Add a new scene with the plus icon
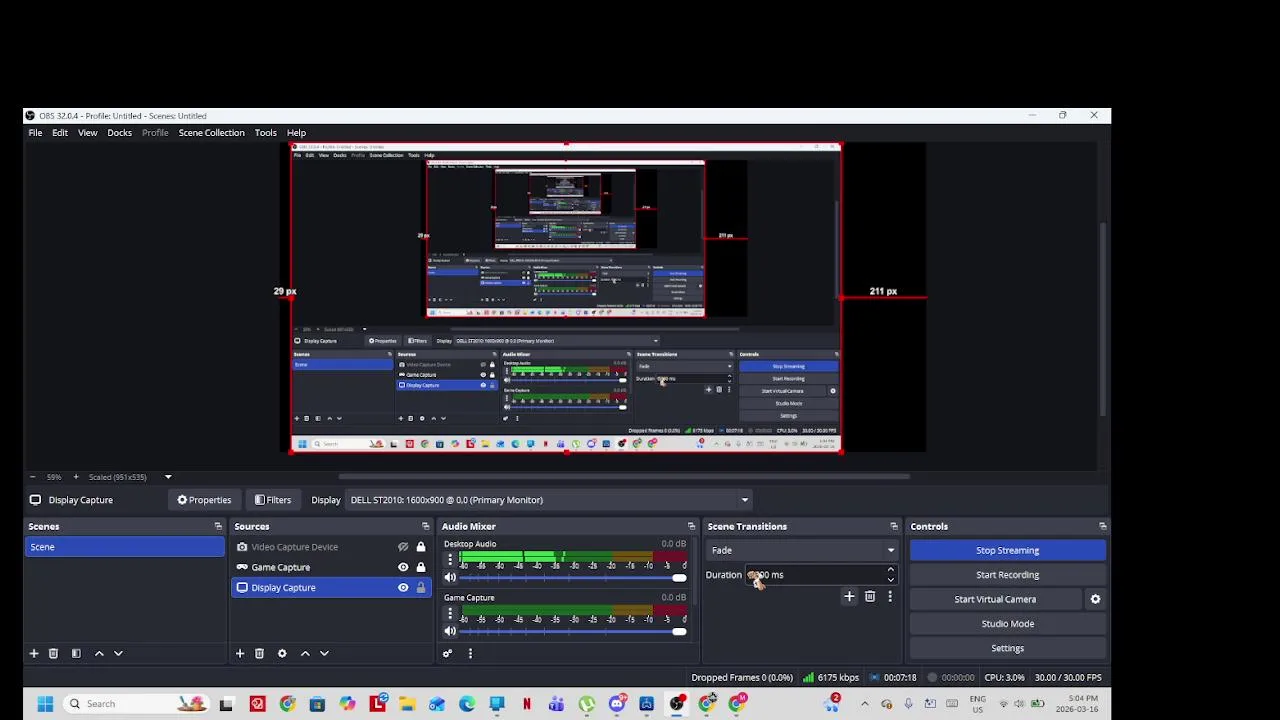Viewport: 1280px width, 720px height. [33, 653]
